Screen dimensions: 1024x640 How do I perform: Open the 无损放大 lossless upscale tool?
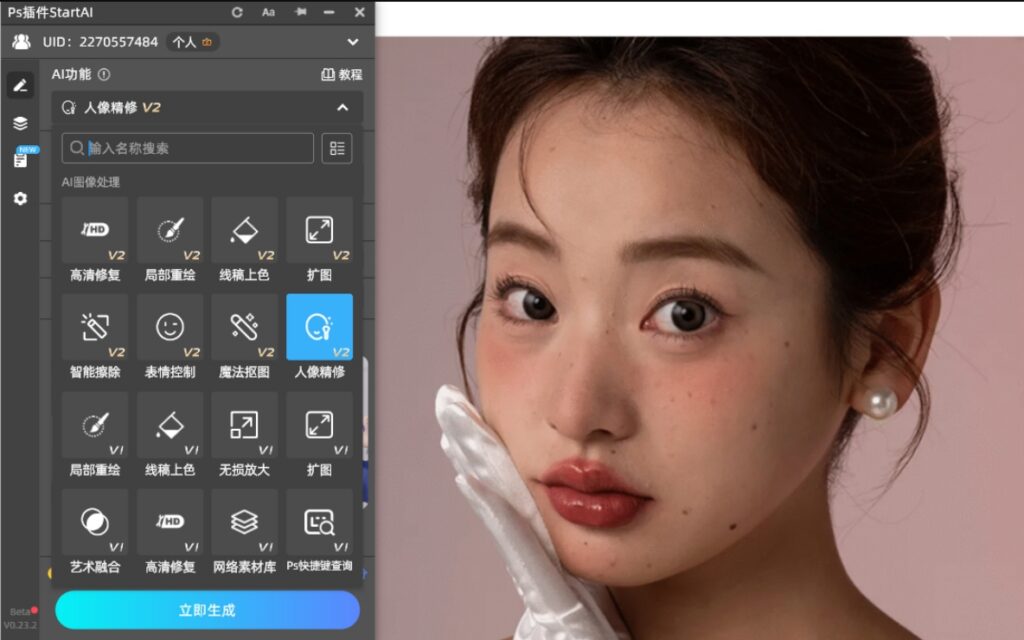click(245, 424)
